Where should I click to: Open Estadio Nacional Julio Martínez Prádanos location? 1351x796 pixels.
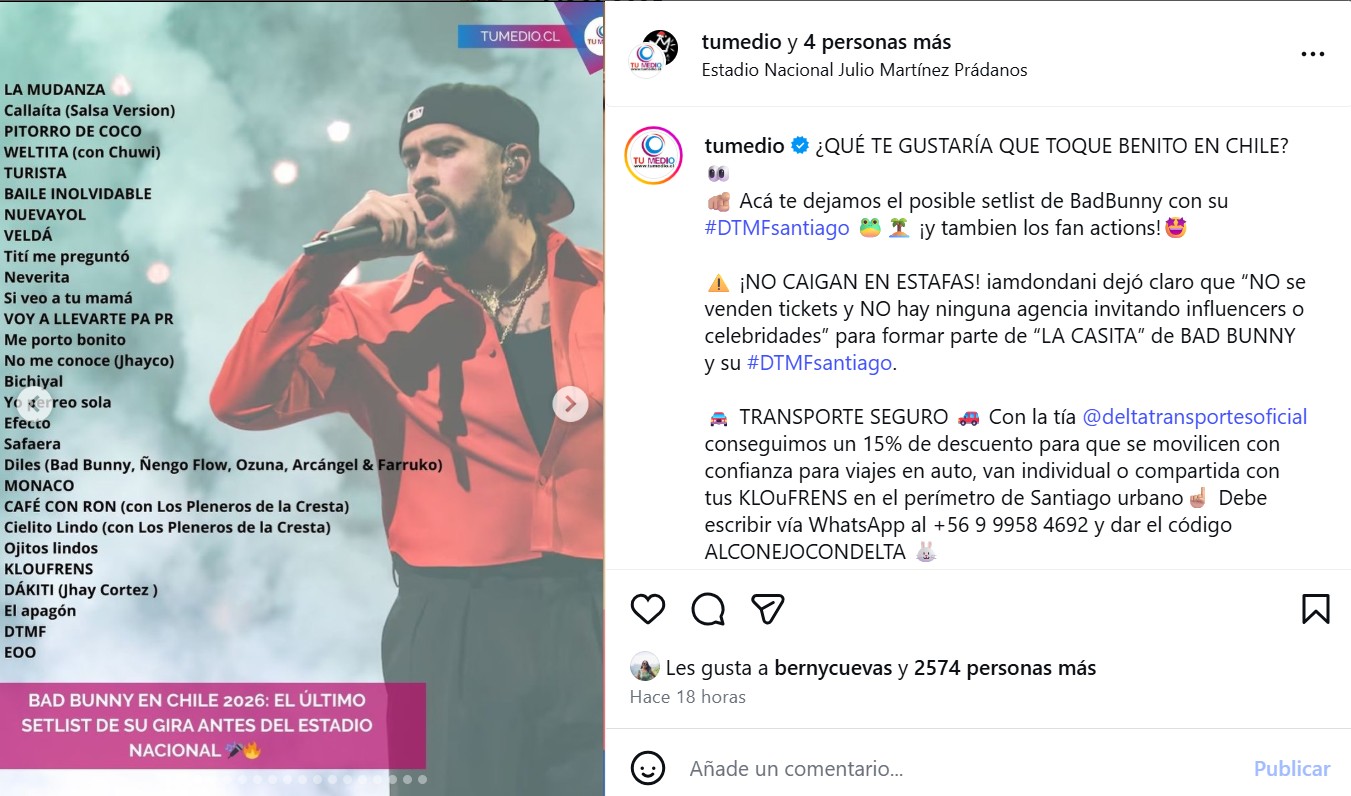(x=865, y=70)
